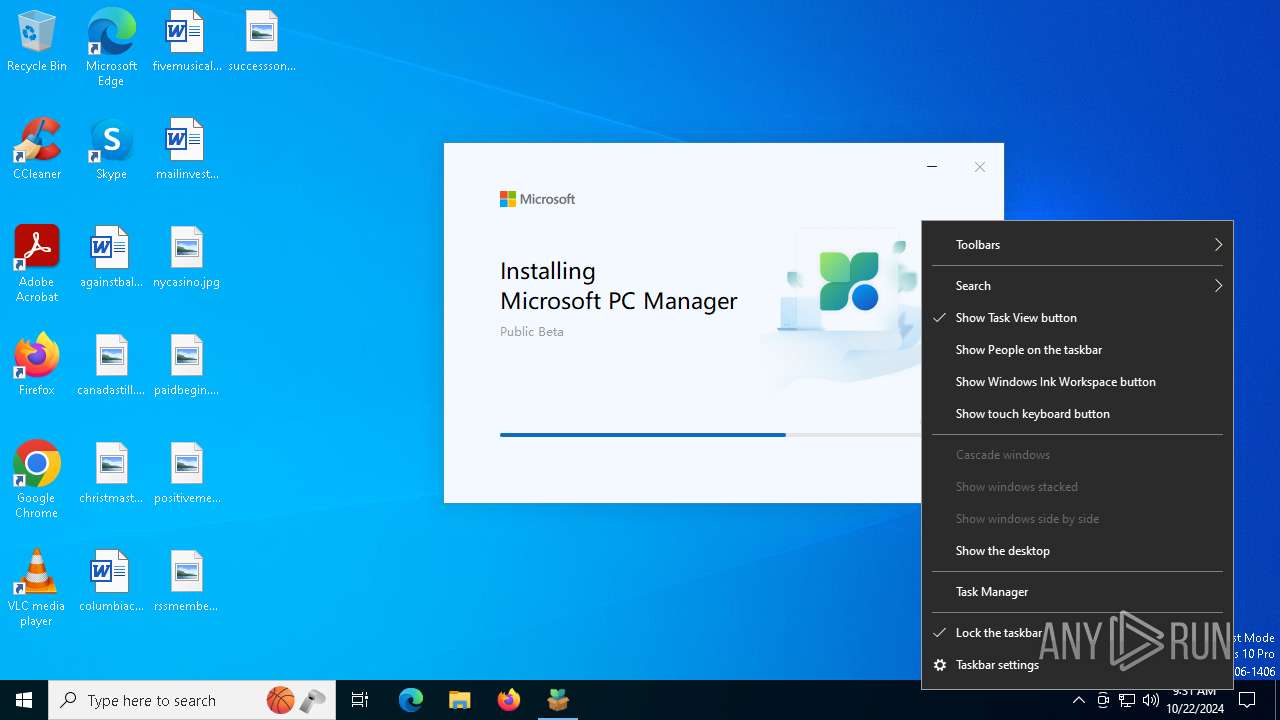Select the columbiac Word document
Screen dimensions: 1280x720
pyautogui.click(x=111, y=582)
